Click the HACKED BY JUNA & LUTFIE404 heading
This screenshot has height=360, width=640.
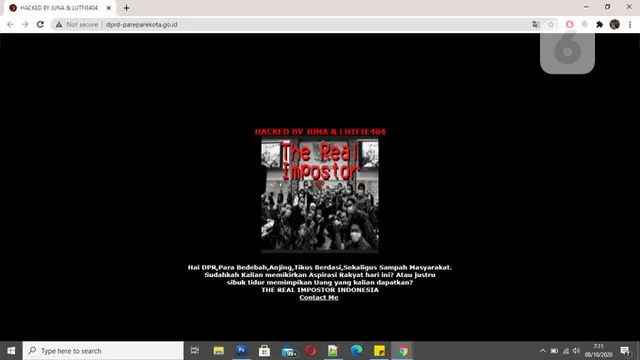click(320, 131)
